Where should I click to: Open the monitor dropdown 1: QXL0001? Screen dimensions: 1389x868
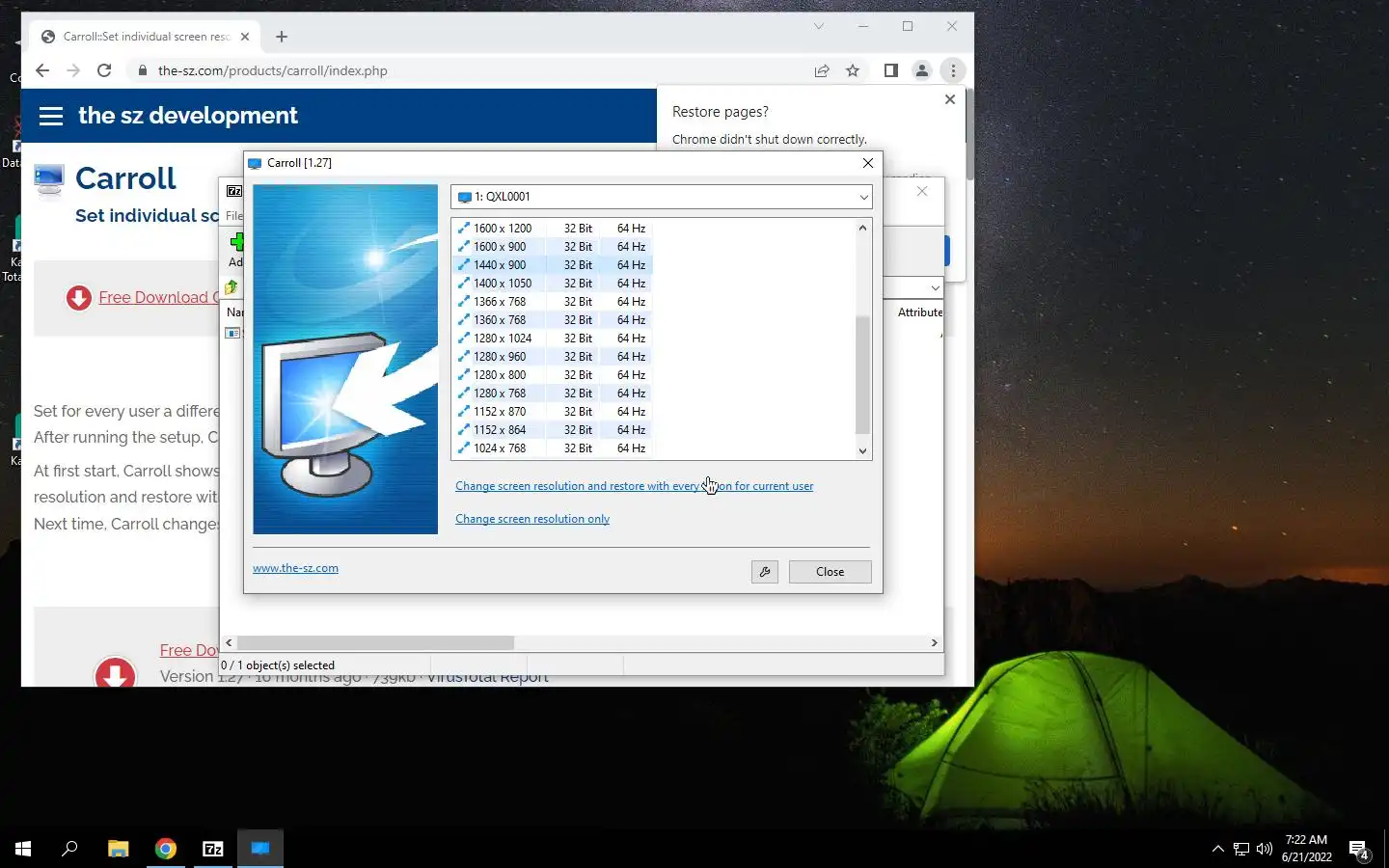click(x=661, y=197)
